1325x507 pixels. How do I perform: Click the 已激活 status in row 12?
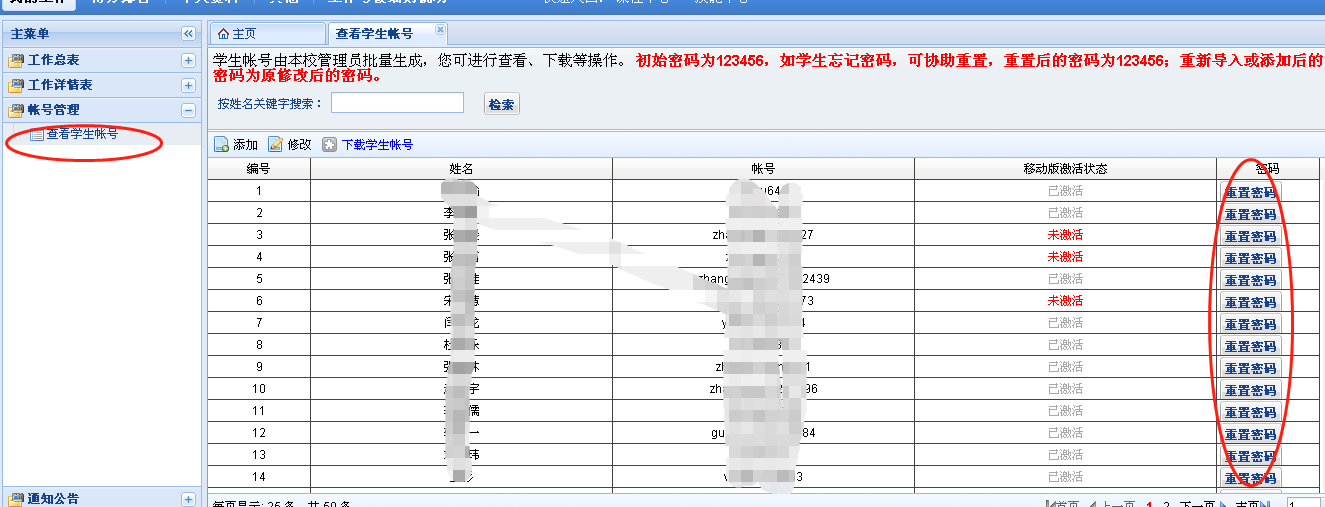click(1065, 433)
